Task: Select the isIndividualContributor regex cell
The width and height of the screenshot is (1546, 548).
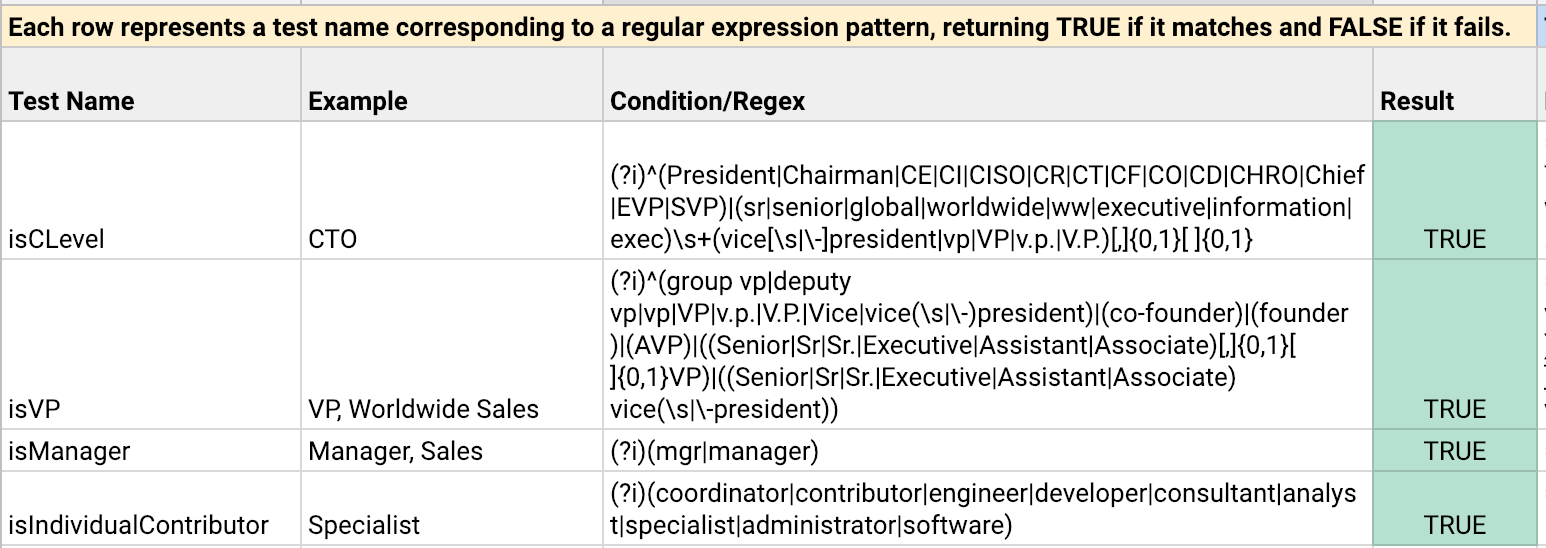Action: coord(982,509)
